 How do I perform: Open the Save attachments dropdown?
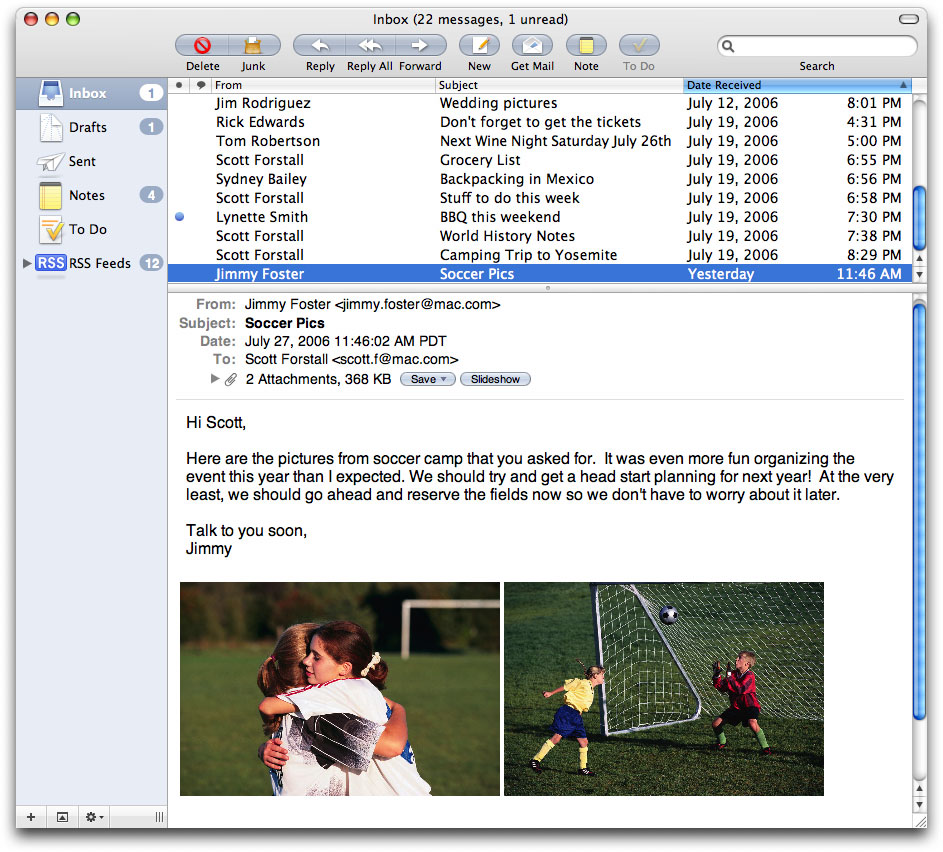pos(428,379)
